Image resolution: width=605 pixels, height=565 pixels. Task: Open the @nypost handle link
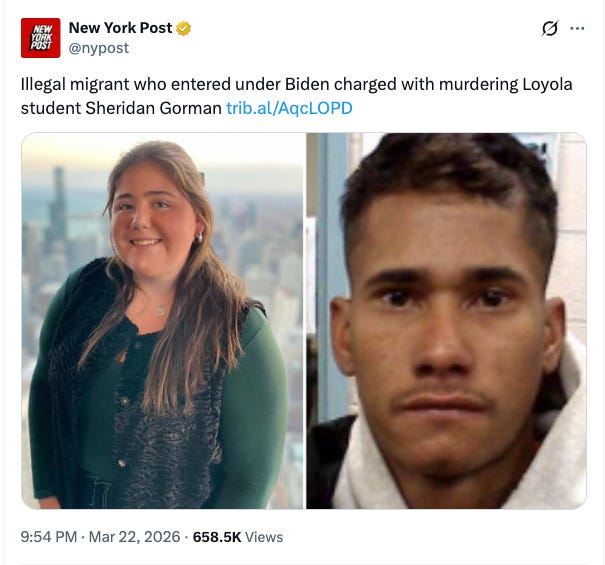tap(99, 48)
